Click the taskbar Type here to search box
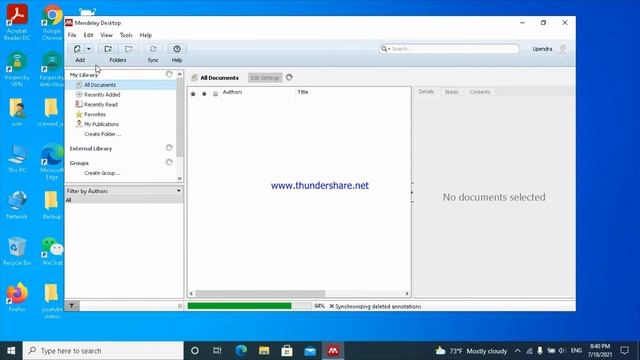This screenshot has width=640, height=360. coord(103,351)
